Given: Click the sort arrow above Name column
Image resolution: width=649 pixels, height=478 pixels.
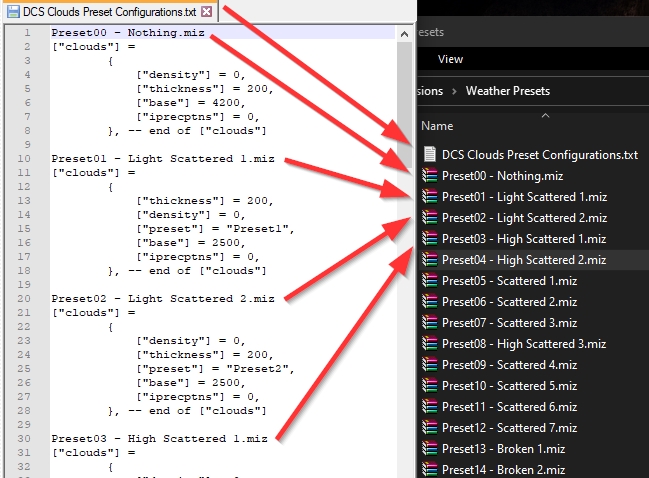Looking at the screenshot, I should [544, 114].
